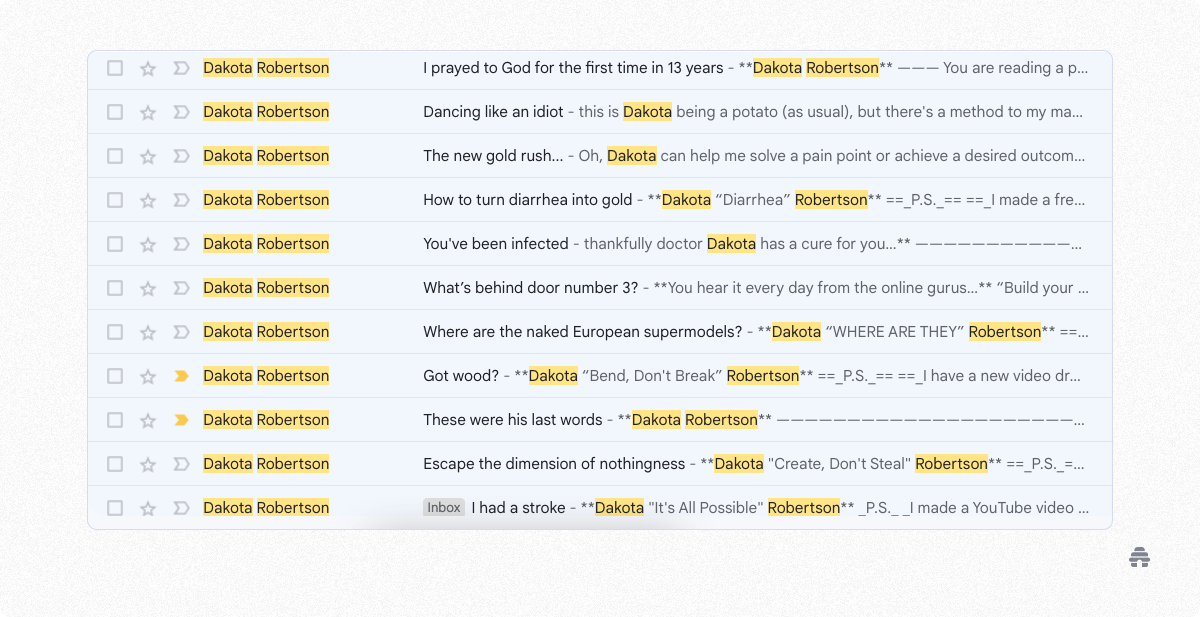This screenshot has height=617, width=1200.
Task: Check the box next to 'Dancing like an idiot'
Action: click(x=115, y=111)
